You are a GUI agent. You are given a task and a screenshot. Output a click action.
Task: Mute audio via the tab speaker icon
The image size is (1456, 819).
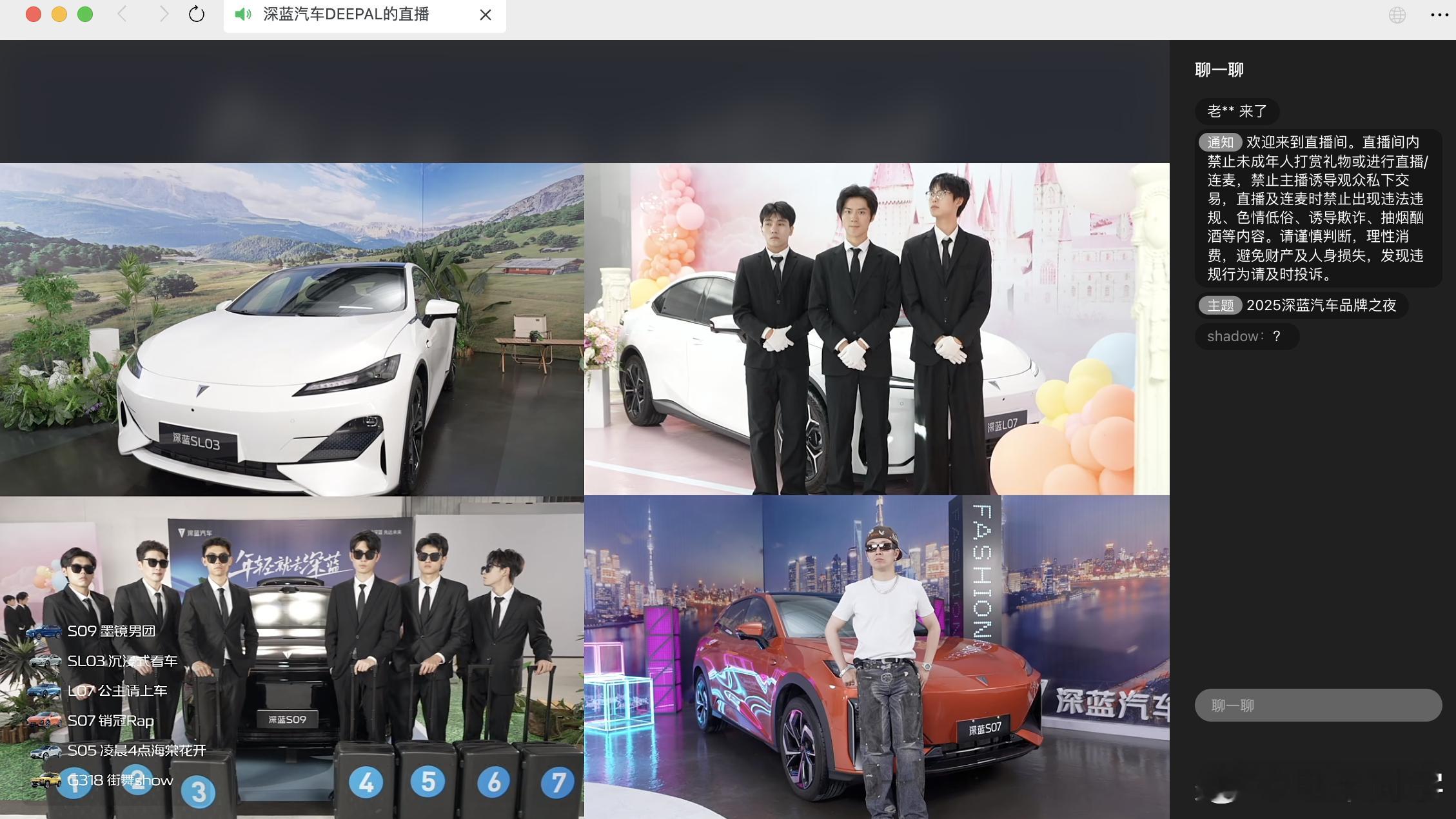[x=242, y=14]
